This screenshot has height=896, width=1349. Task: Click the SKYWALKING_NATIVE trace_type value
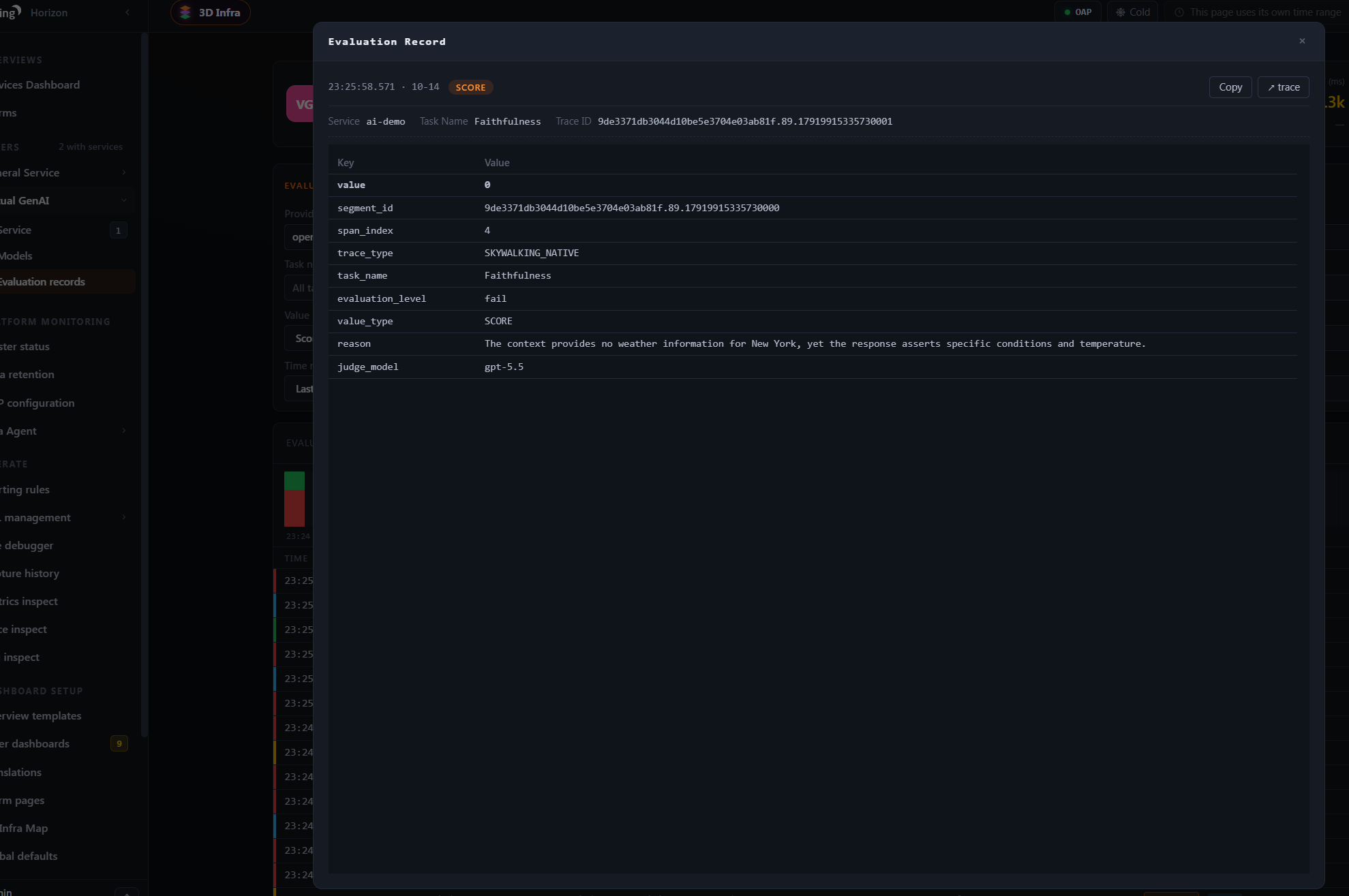(532, 253)
